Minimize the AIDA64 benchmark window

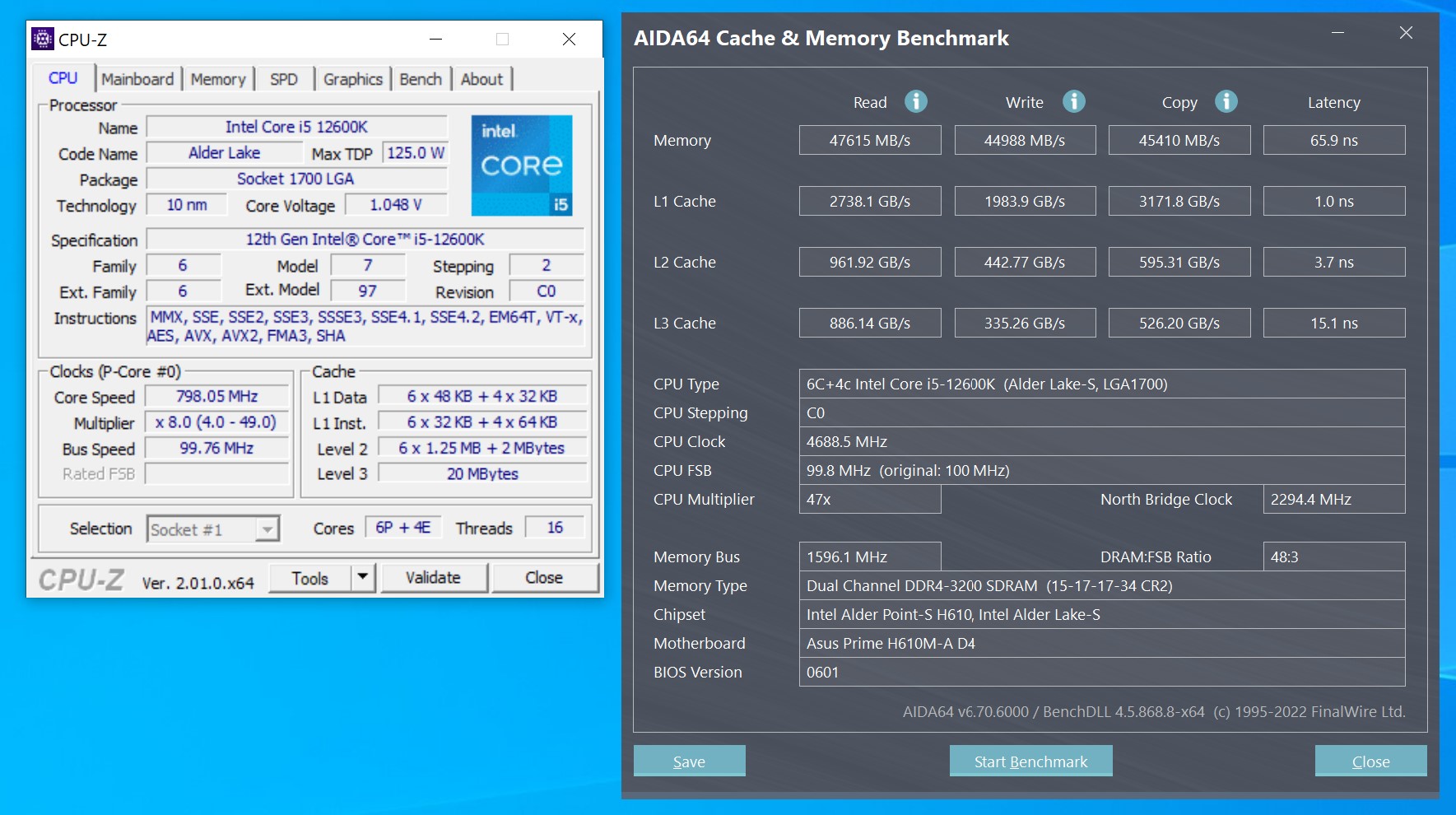1338,33
